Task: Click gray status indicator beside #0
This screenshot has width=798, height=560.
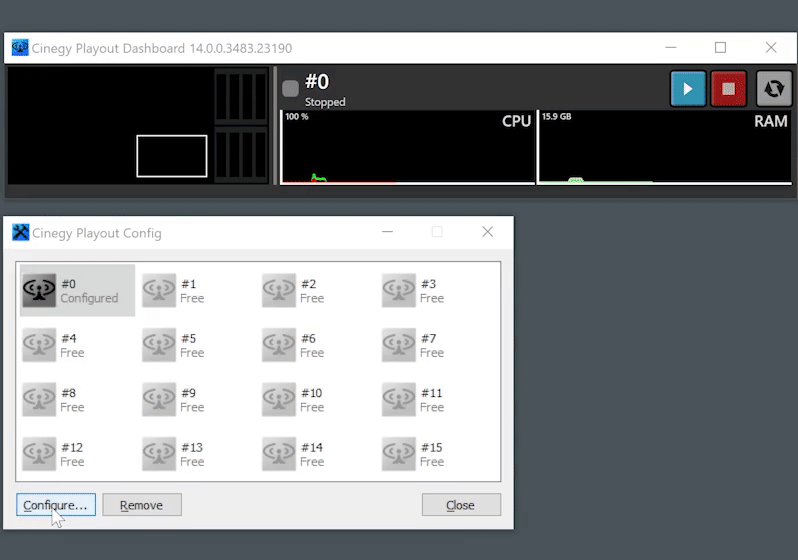Action: (290, 89)
